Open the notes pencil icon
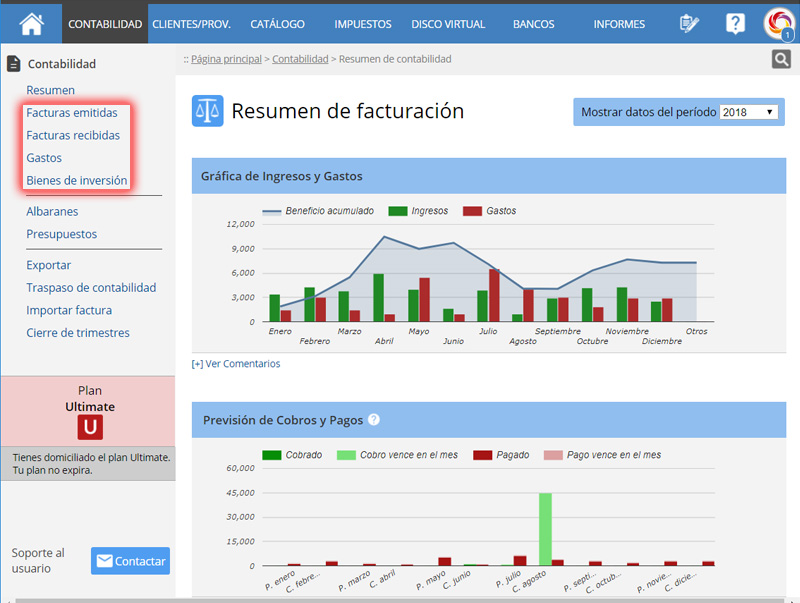Image resolution: width=800 pixels, height=603 pixels. click(688, 23)
